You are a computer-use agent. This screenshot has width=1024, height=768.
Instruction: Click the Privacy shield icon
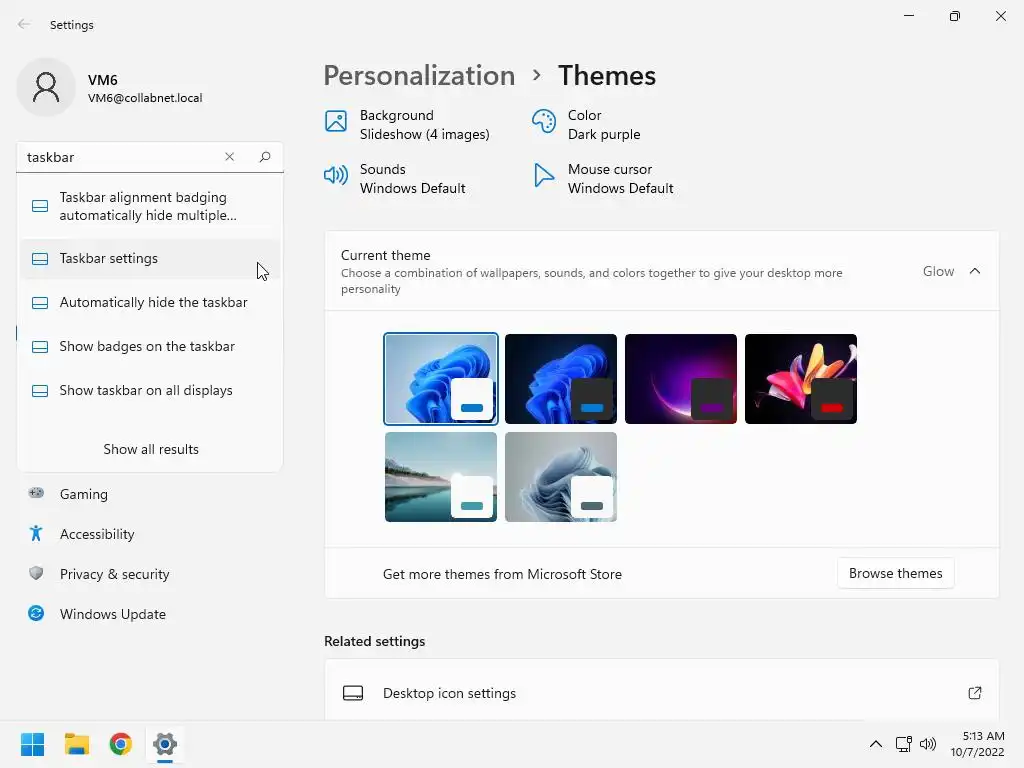coord(36,573)
